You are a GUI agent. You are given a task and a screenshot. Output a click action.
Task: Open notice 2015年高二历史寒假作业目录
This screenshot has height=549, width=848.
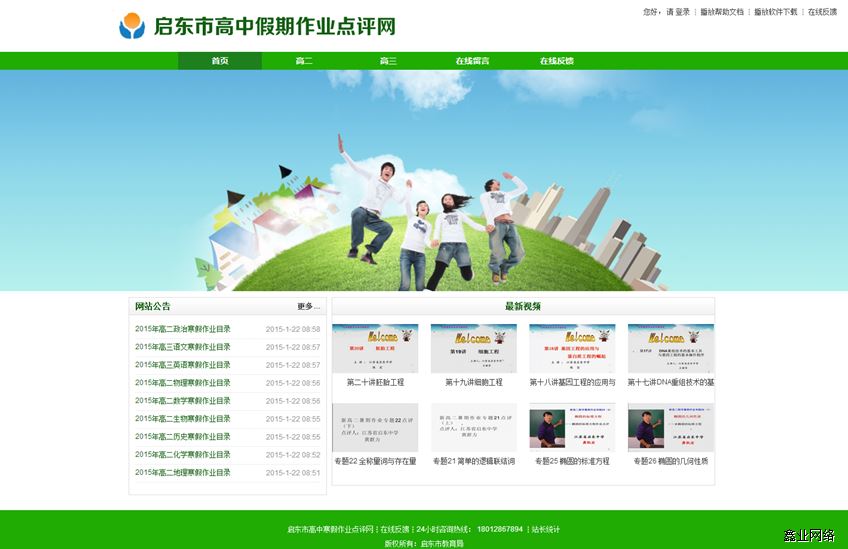pyautogui.click(x=183, y=436)
